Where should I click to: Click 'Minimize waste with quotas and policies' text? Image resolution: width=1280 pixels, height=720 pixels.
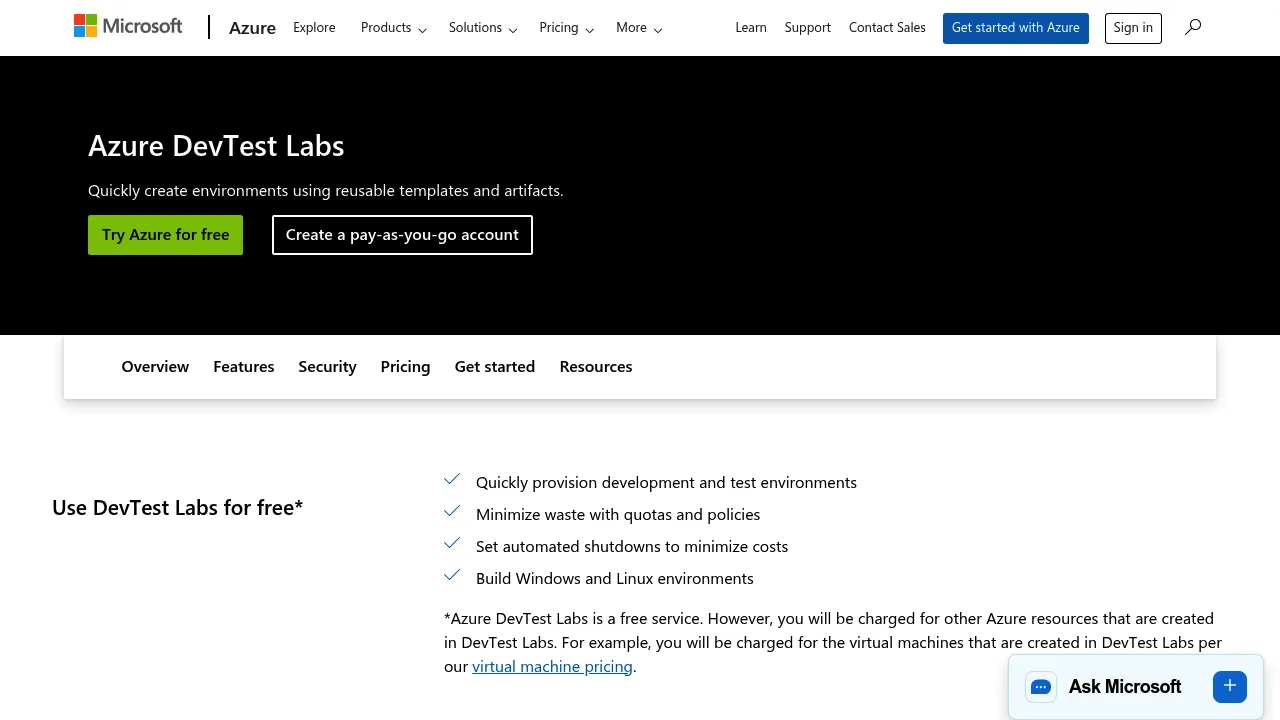pyautogui.click(x=618, y=515)
